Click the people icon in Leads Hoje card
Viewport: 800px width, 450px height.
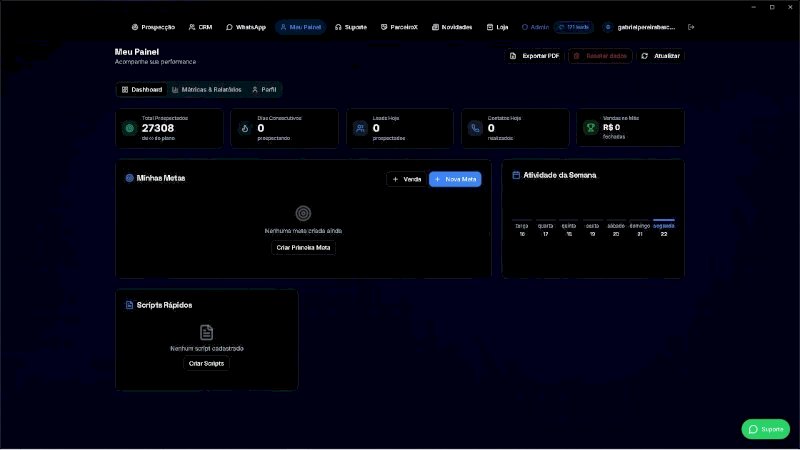(x=360, y=128)
